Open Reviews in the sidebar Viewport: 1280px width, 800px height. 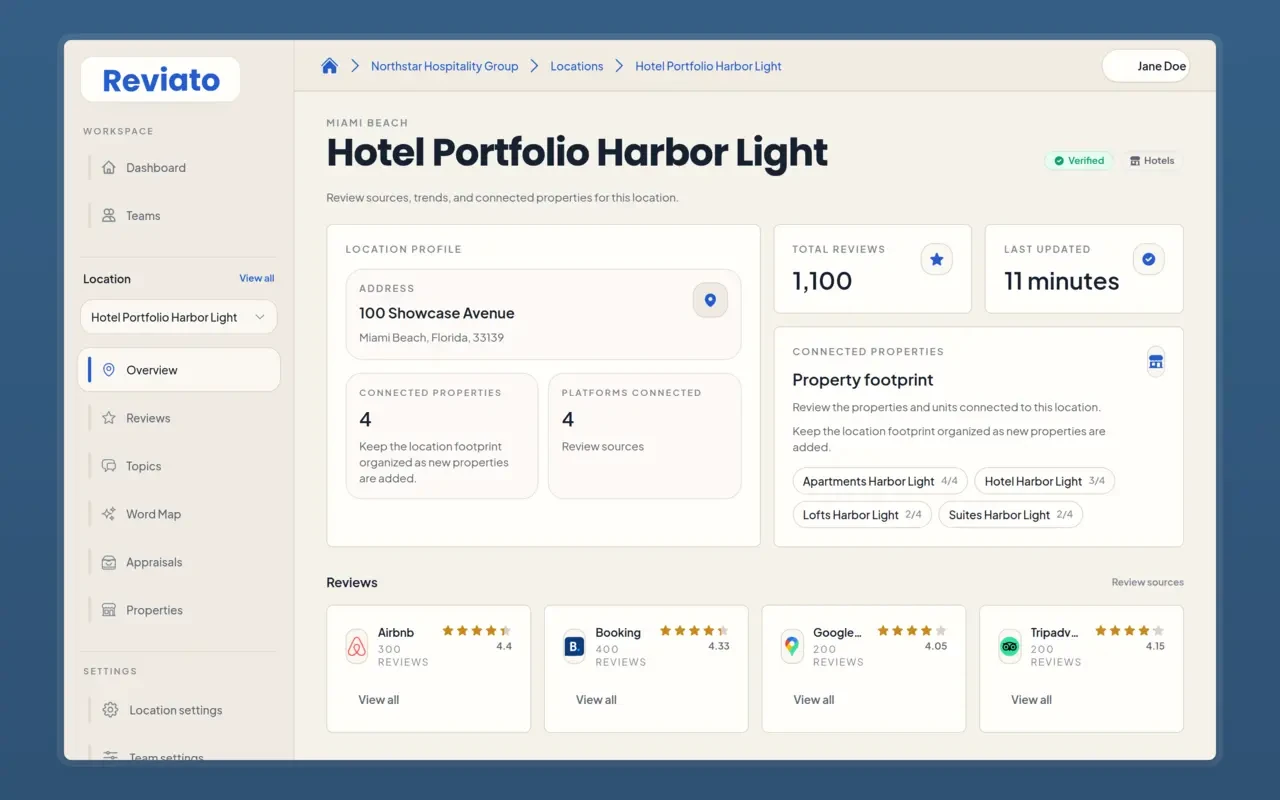click(148, 418)
